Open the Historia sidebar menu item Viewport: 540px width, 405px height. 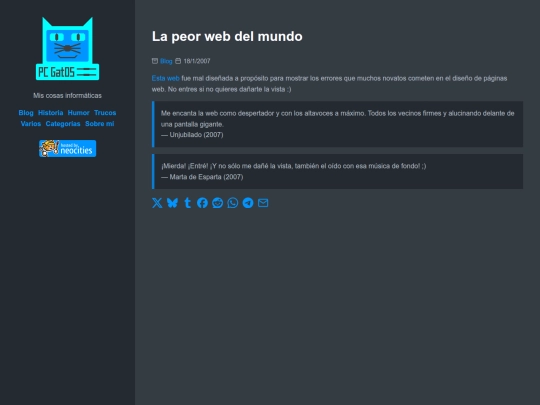pos(51,113)
